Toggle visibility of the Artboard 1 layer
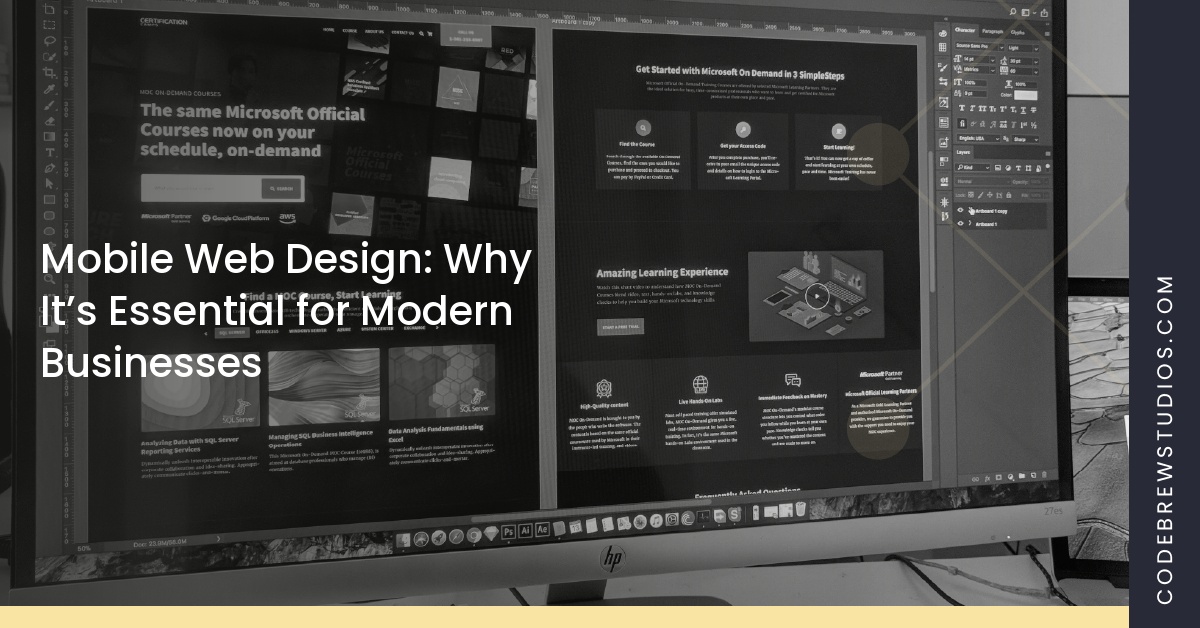 [961, 222]
